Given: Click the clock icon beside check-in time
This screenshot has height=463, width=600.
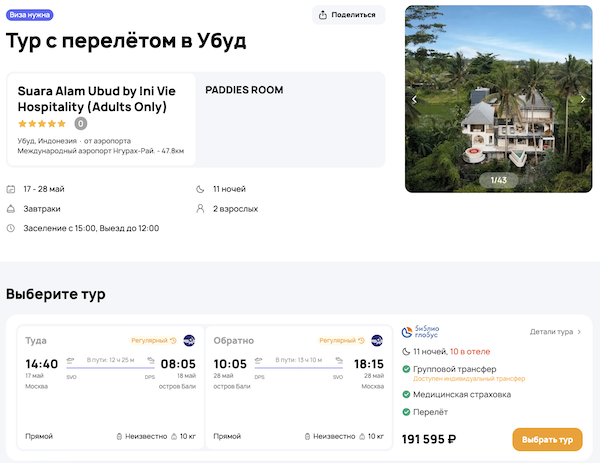Looking at the screenshot, I should click(11, 228).
